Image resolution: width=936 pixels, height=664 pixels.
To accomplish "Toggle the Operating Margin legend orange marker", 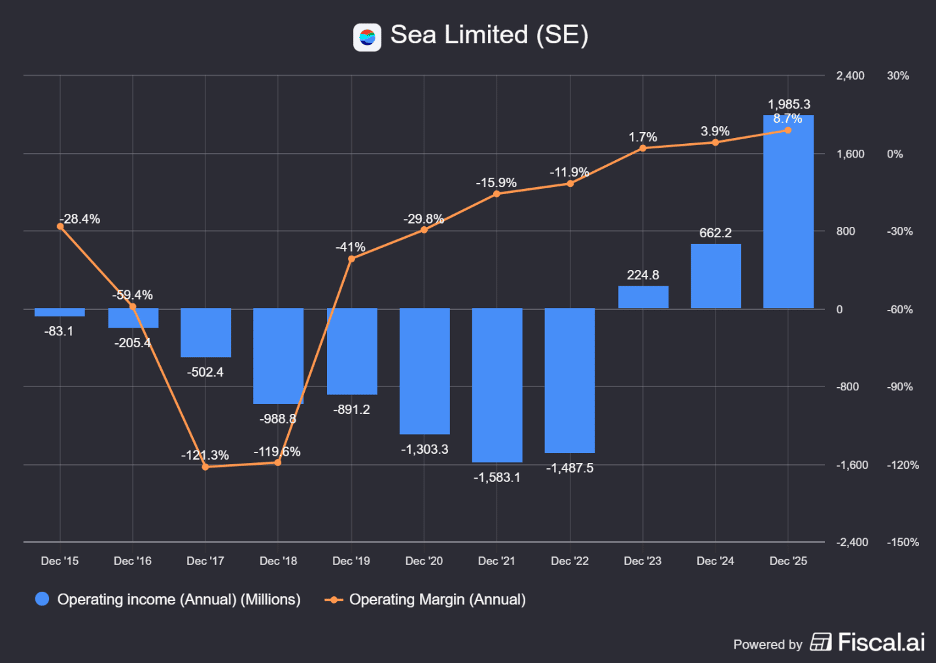I will [x=333, y=600].
